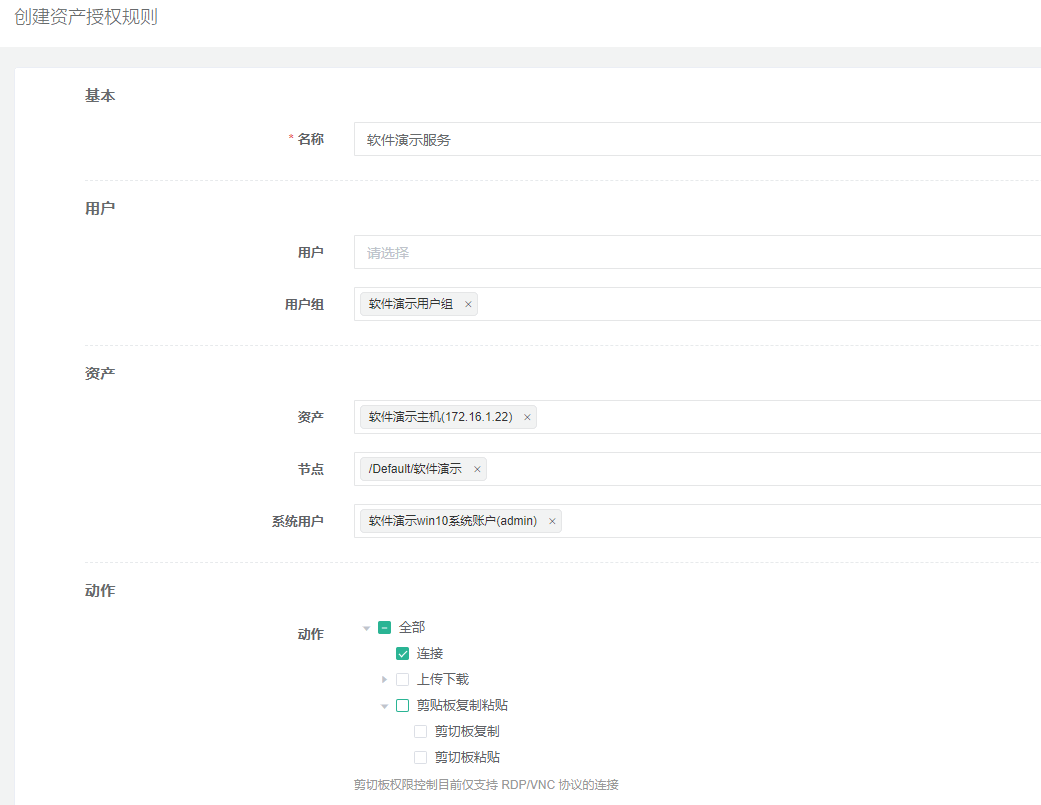Open the 资产 select field
This screenshot has width=1041, height=805.
[x=697, y=417]
